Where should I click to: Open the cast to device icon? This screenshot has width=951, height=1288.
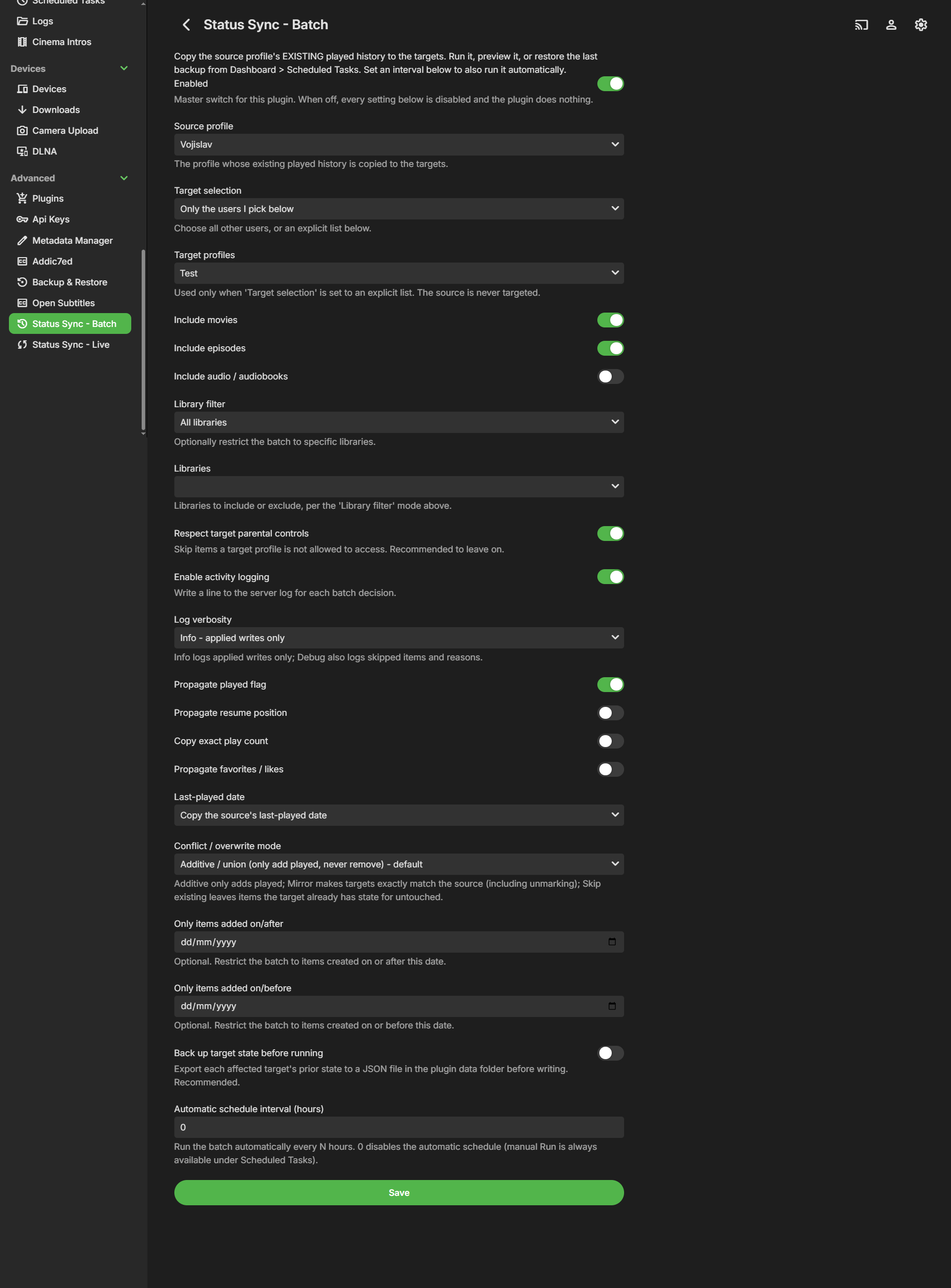[861, 25]
